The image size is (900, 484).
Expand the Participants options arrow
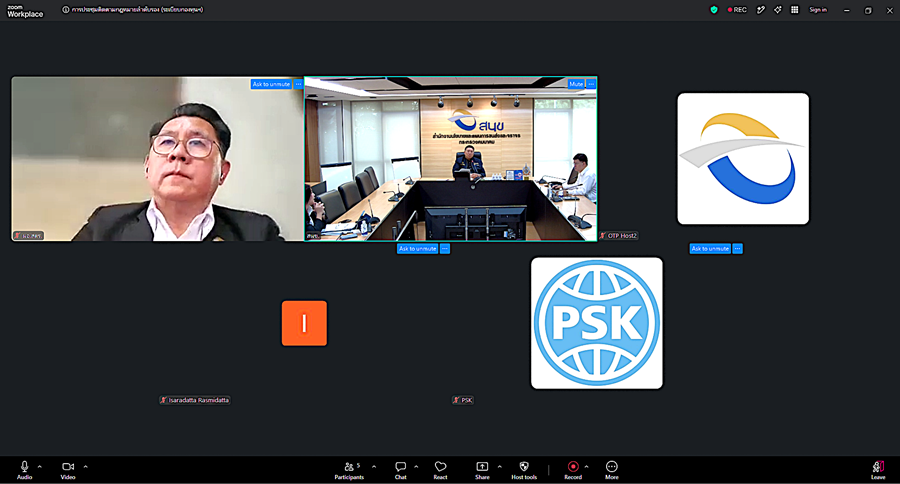pyautogui.click(x=374, y=467)
